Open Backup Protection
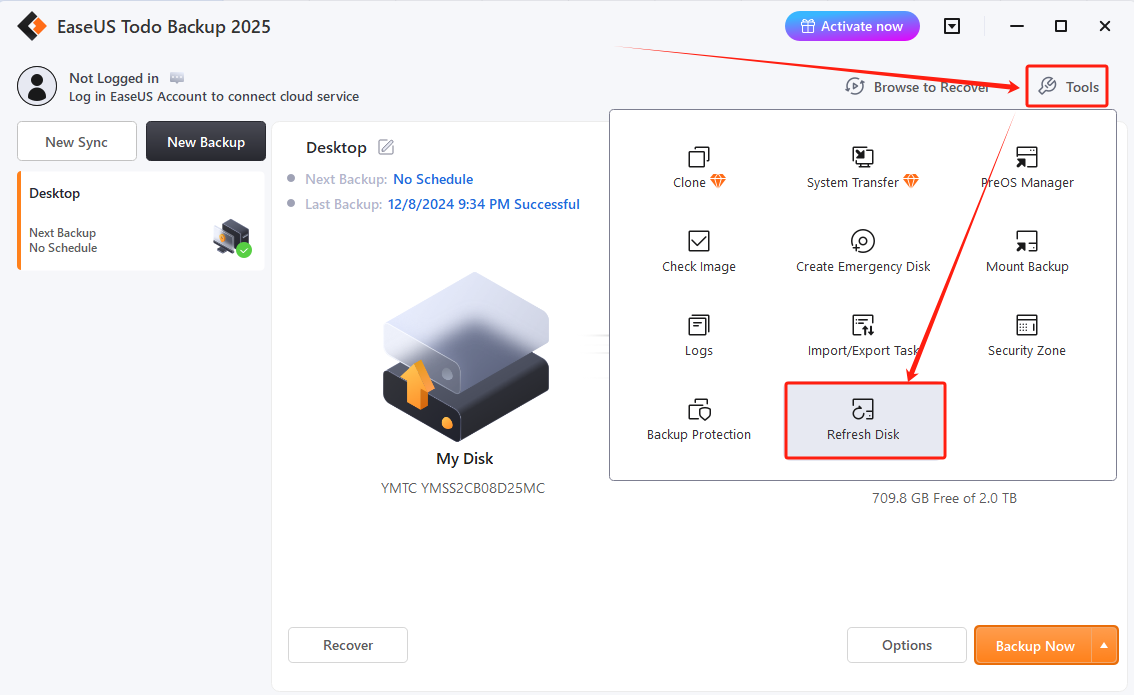 [x=699, y=419]
